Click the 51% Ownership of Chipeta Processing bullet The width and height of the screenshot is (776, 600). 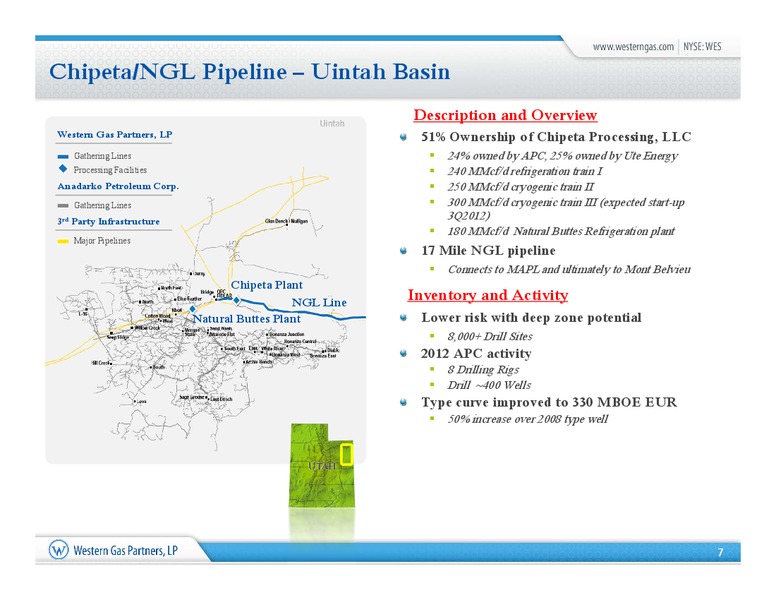(556, 137)
